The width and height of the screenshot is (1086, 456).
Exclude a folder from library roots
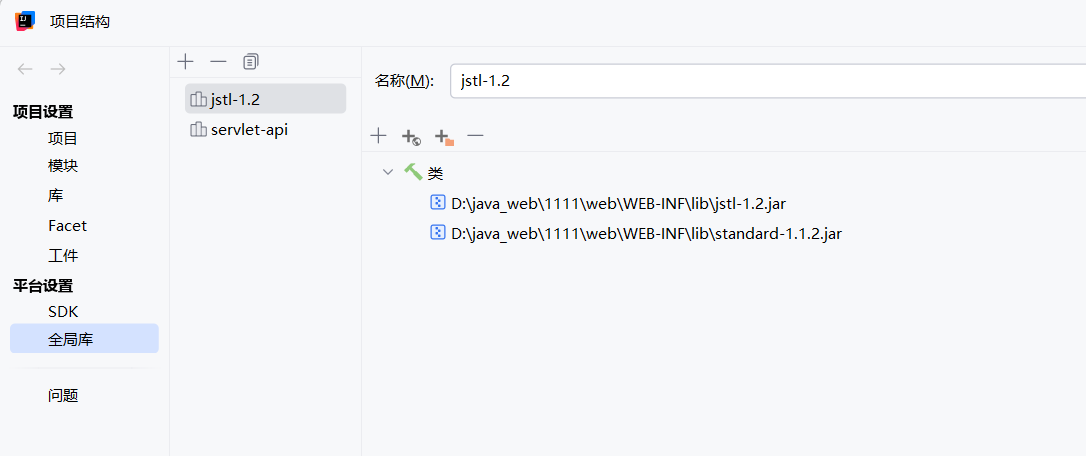[x=444, y=137]
